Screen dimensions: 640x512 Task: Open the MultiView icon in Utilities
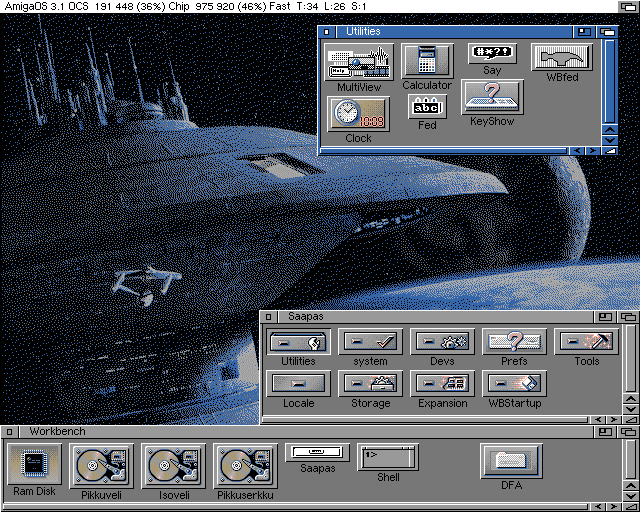point(359,62)
